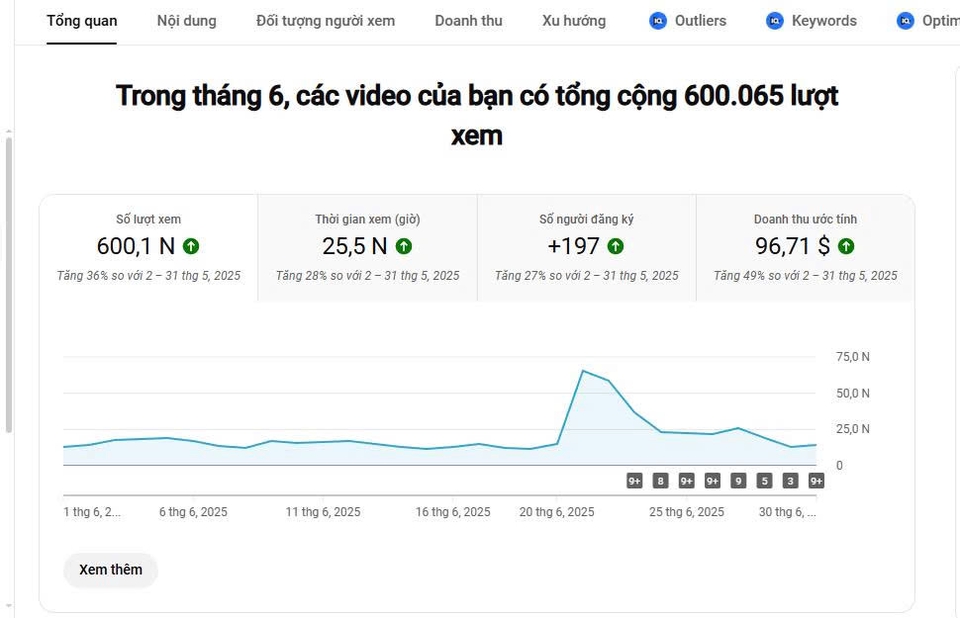960x618 pixels.
Task: Click the green arrow beside 96,71 $
Action: [846, 246]
